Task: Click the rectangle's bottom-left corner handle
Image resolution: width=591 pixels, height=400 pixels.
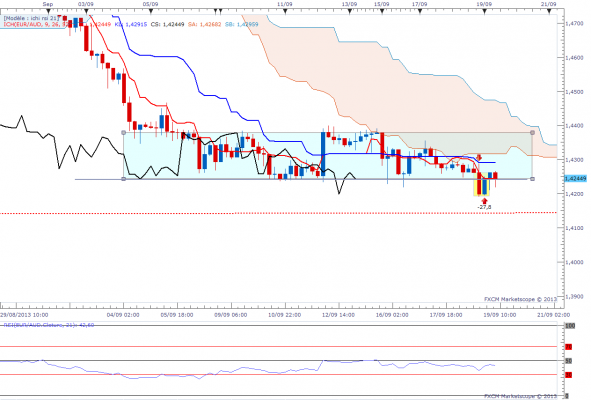Action: click(x=123, y=179)
